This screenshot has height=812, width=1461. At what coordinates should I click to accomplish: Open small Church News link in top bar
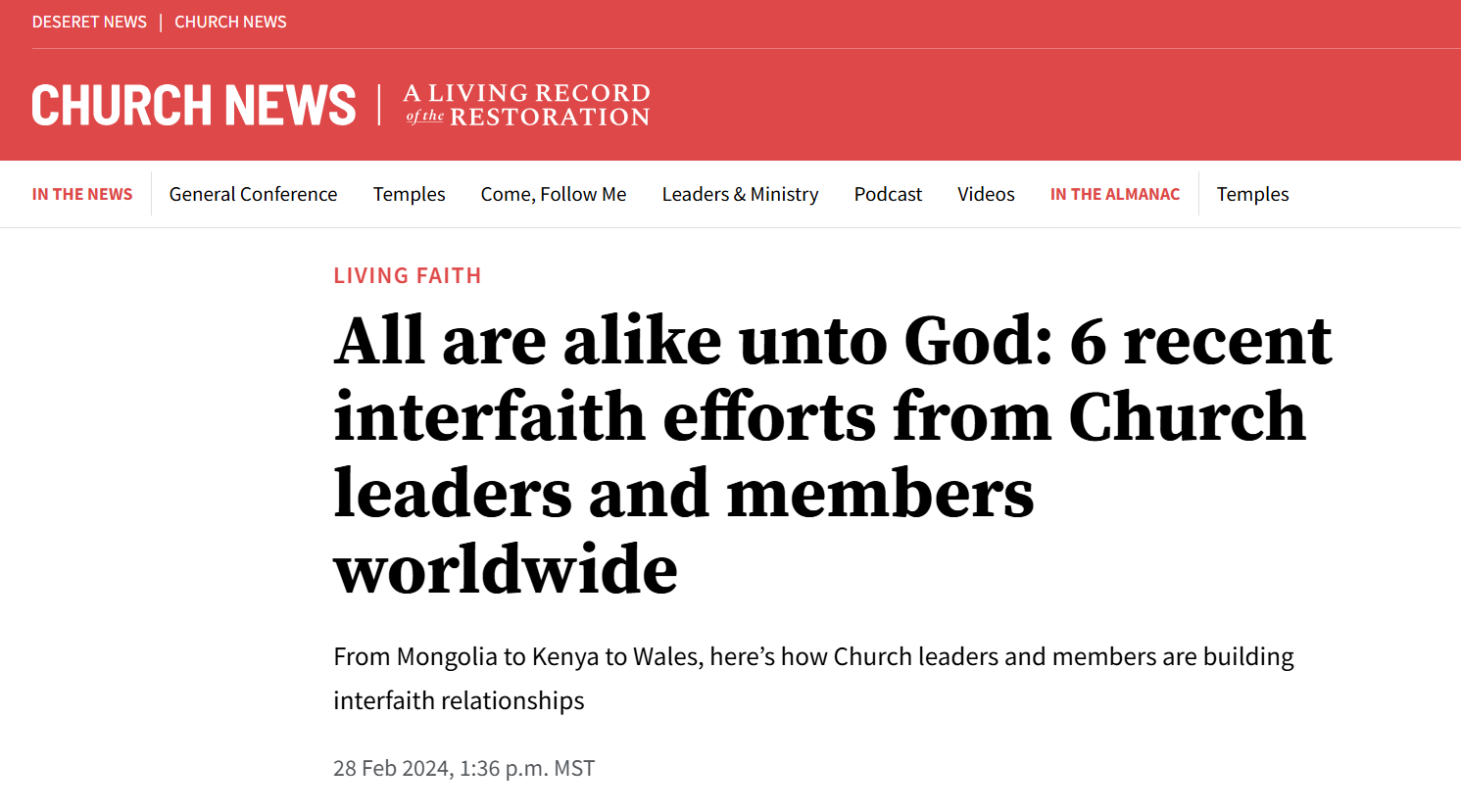(230, 22)
